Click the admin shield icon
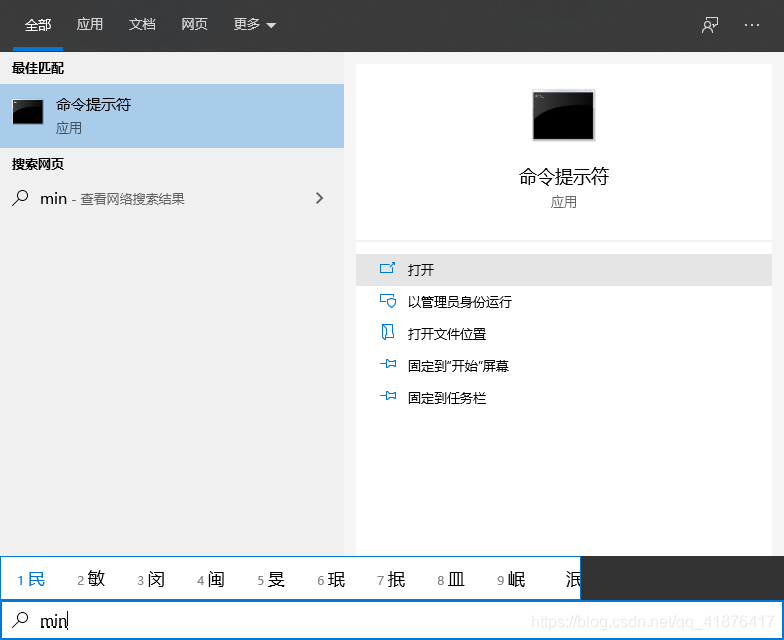 coord(388,301)
